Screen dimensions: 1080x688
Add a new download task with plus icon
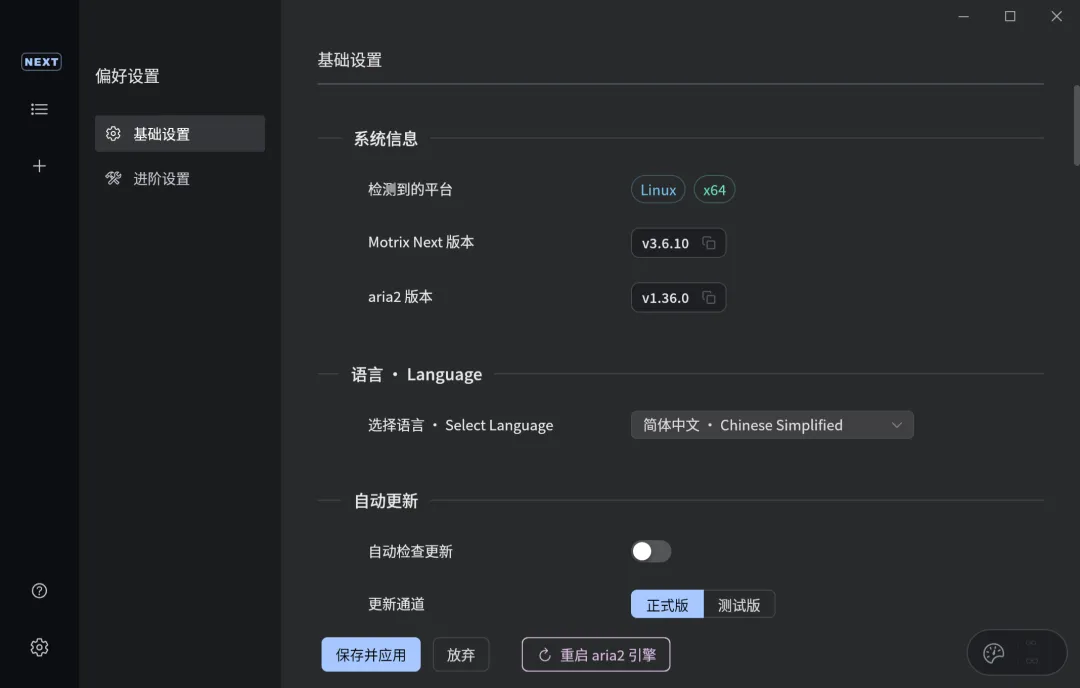tap(39, 166)
